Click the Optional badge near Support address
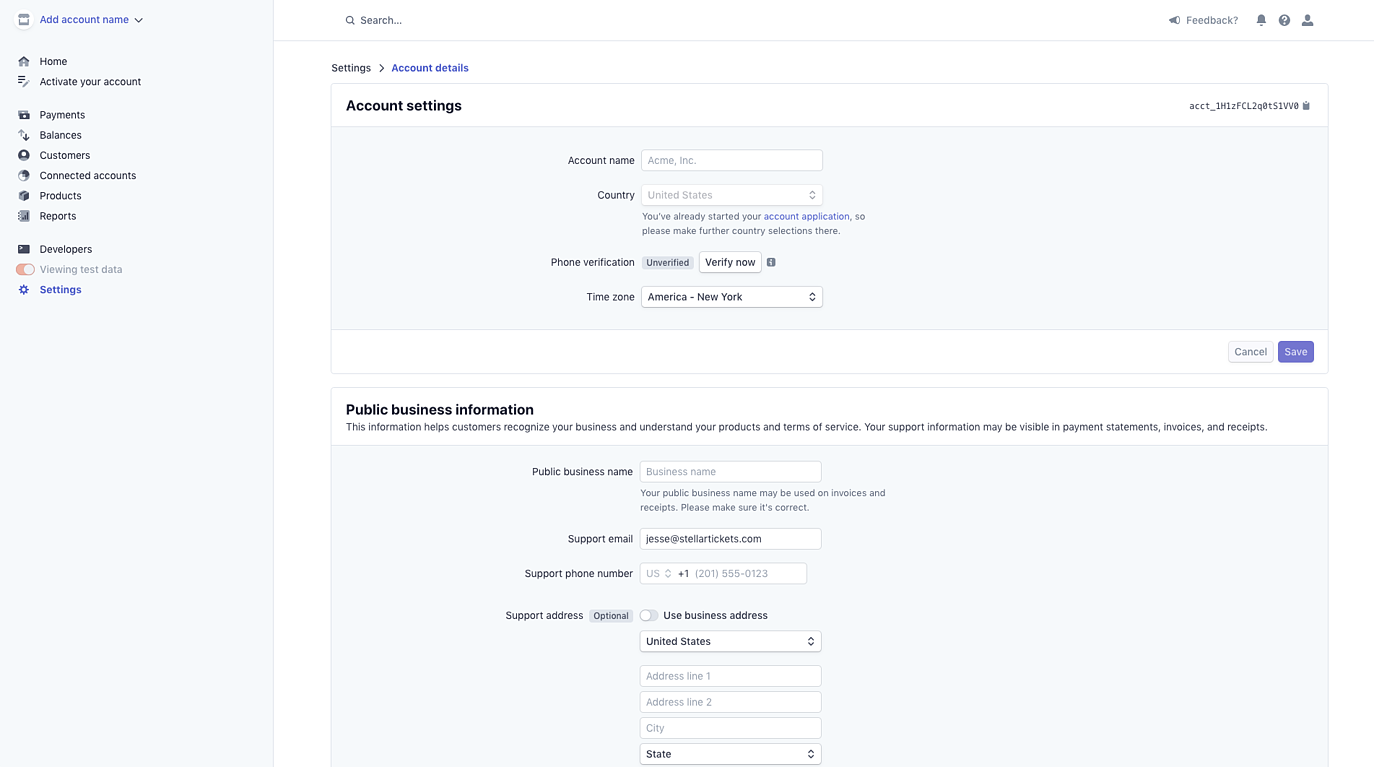Viewport: 1374px width, 767px height. pyautogui.click(x=611, y=616)
